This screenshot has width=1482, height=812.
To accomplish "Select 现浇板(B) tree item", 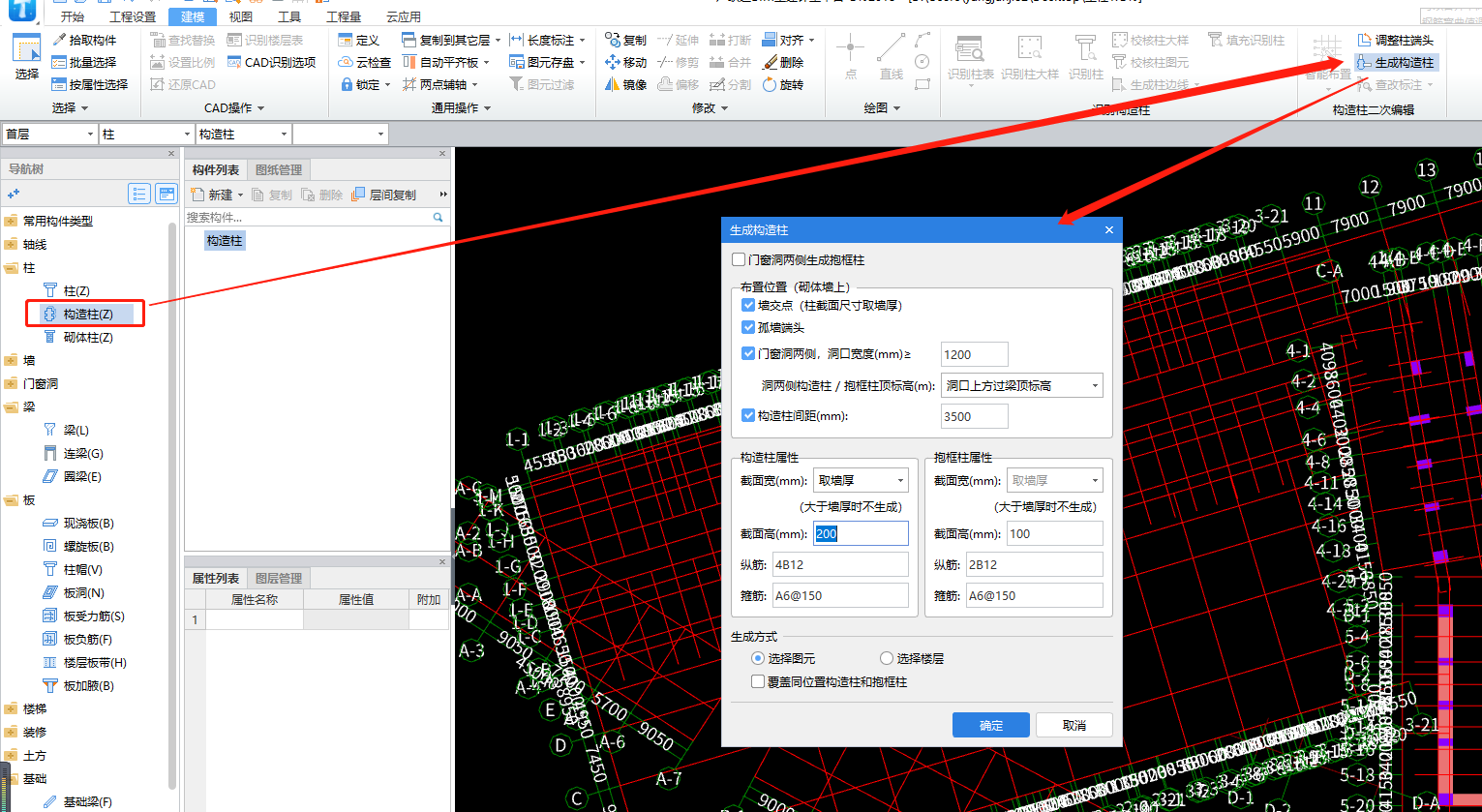I will tap(78, 523).
